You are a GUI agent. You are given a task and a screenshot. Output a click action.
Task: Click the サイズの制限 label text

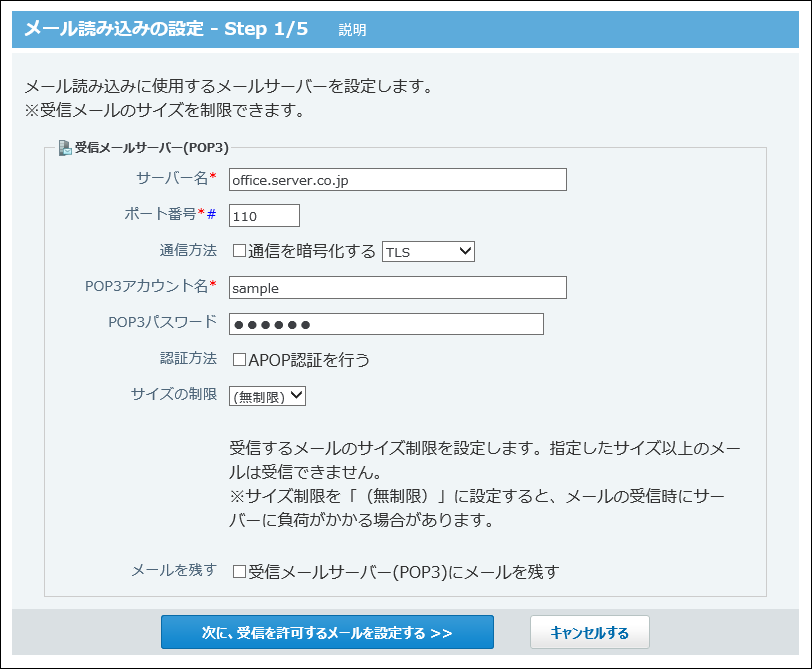point(173,394)
